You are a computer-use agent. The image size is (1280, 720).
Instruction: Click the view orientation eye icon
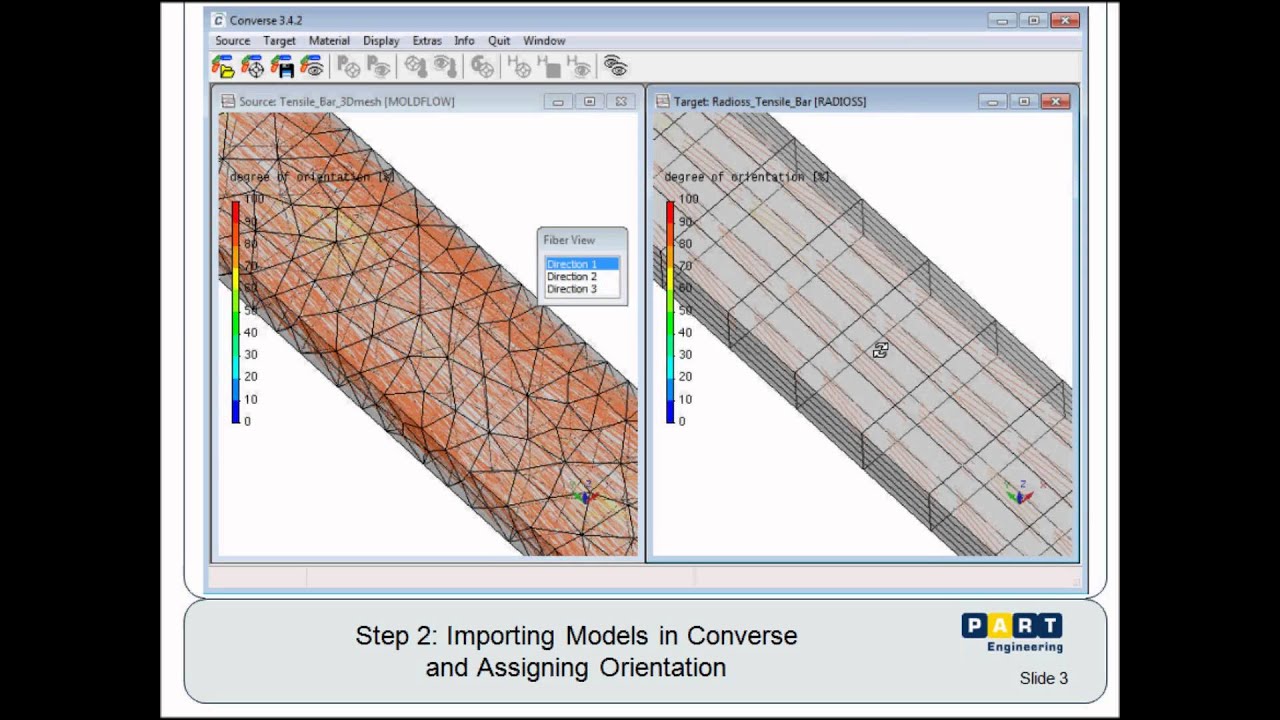tap(312, 67)
